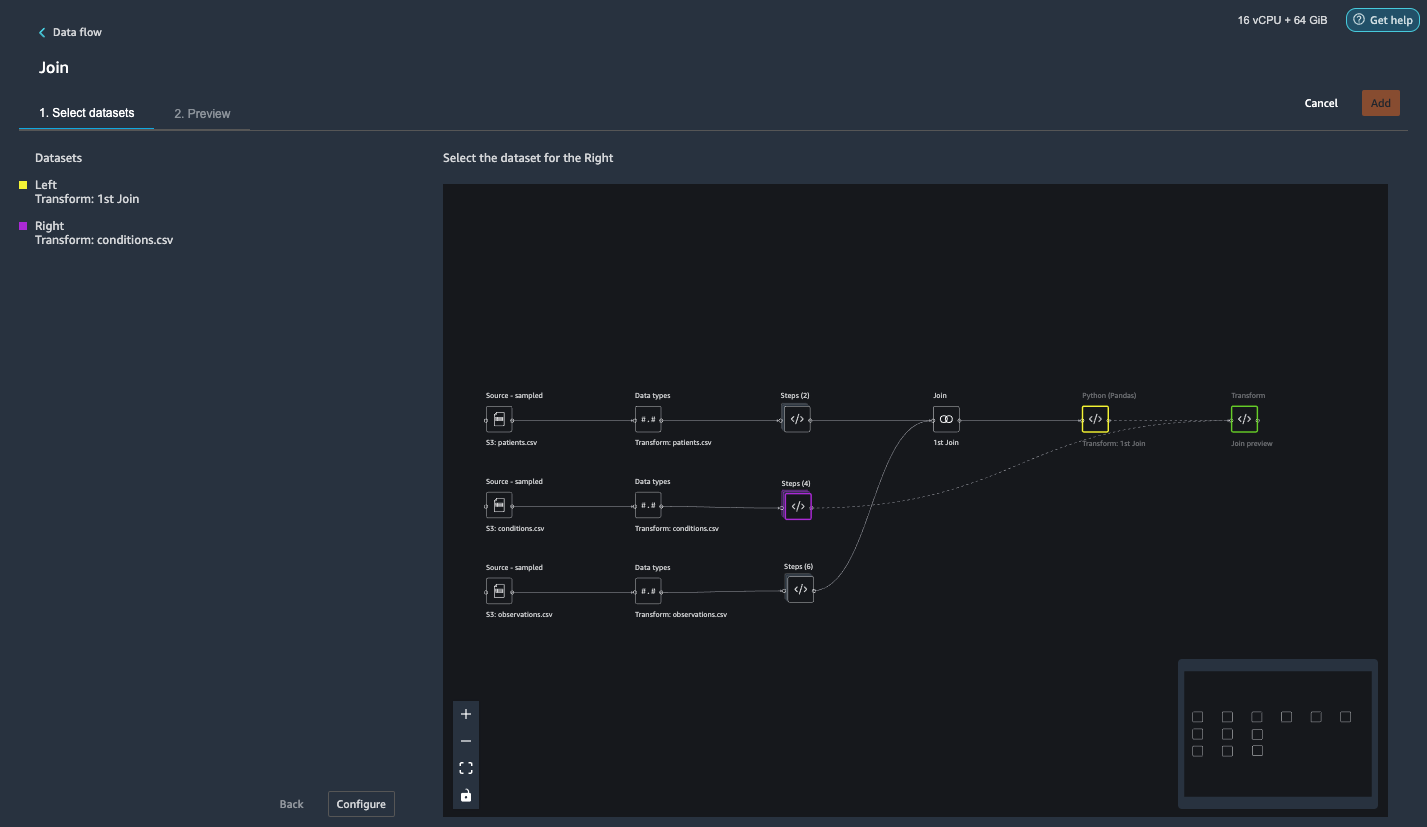Click the yellow Left dataset color marker

(x=23, y=185)
